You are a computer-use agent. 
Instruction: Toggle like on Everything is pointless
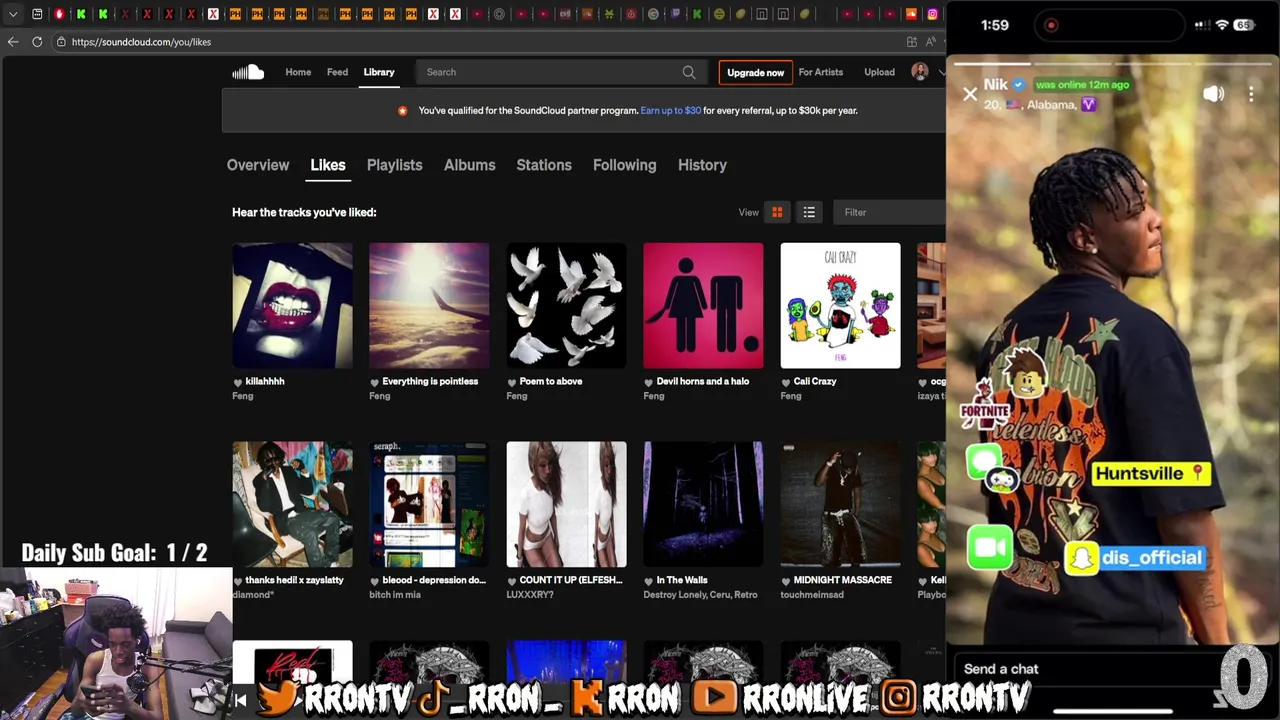click(x=375, y=382)
